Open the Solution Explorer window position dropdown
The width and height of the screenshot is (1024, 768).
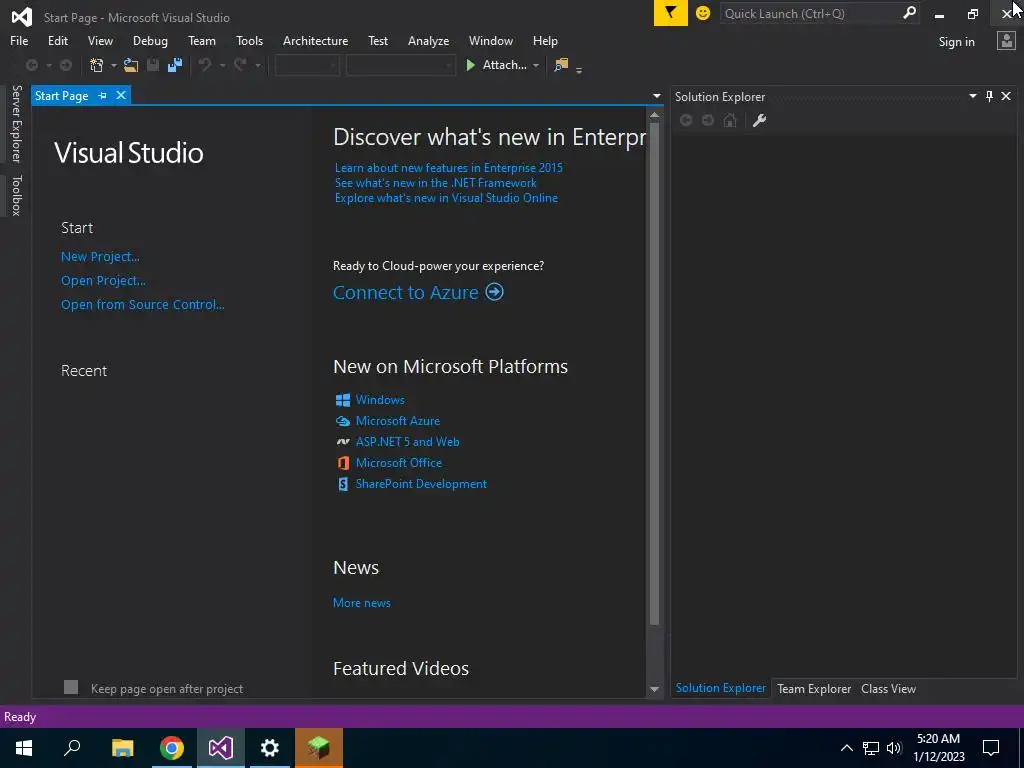point(972,96)
